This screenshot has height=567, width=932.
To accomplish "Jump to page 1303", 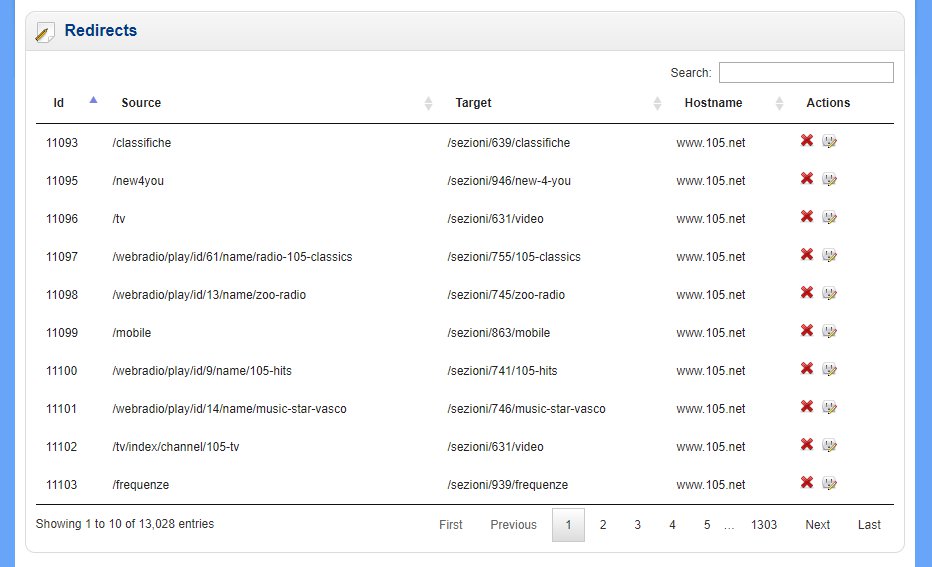I will pos(764,525).
